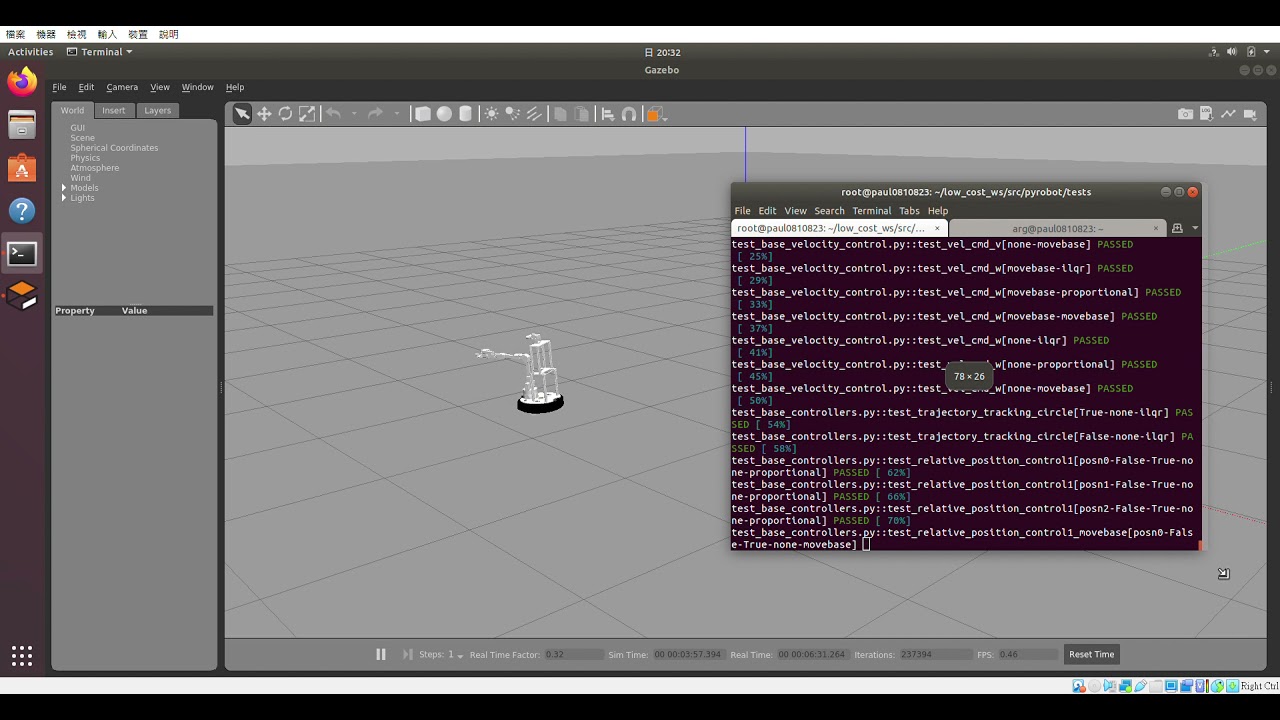Open the Window menu in Gazebo

click(197, 87)
